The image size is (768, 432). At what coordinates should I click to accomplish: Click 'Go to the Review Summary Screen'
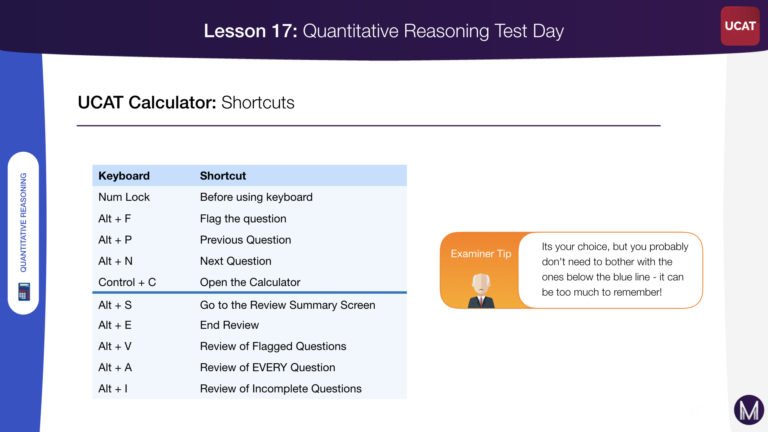tap(288, 305)
